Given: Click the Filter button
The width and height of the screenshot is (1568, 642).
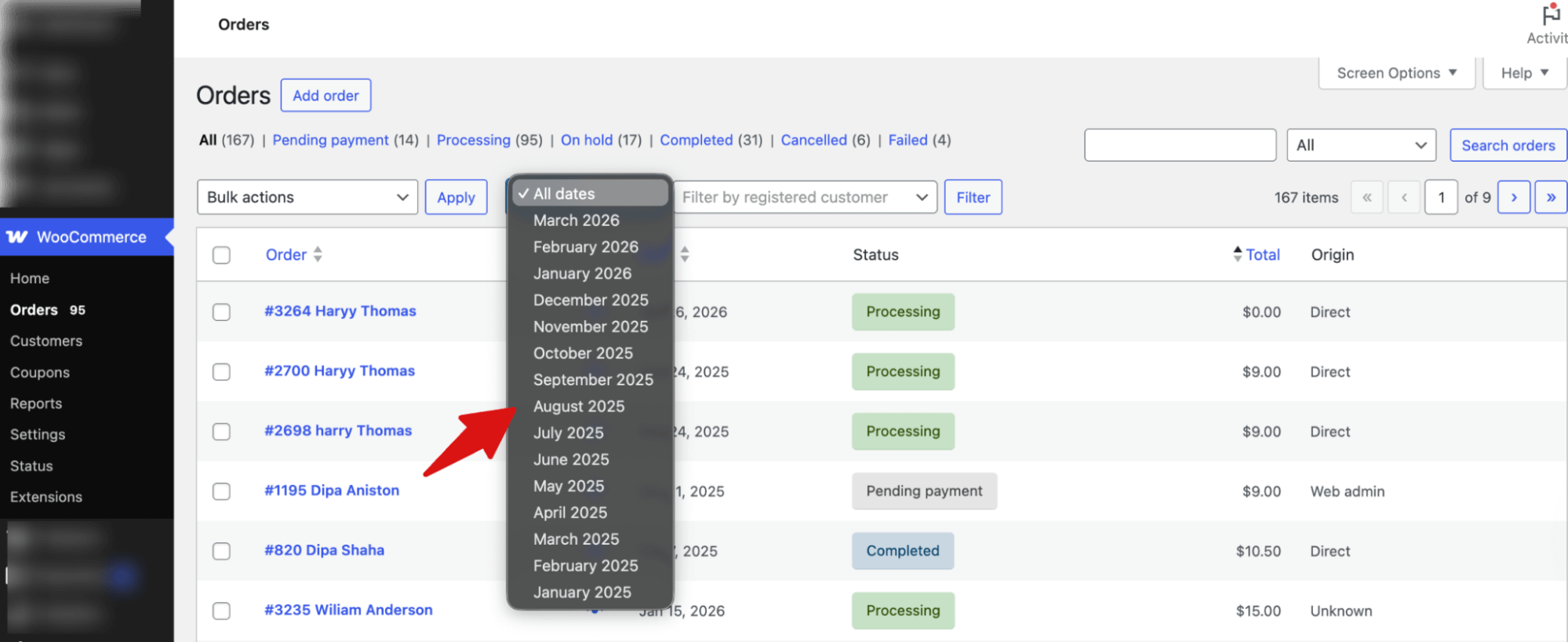Looking at the screenshot, I should pos(973,197).
